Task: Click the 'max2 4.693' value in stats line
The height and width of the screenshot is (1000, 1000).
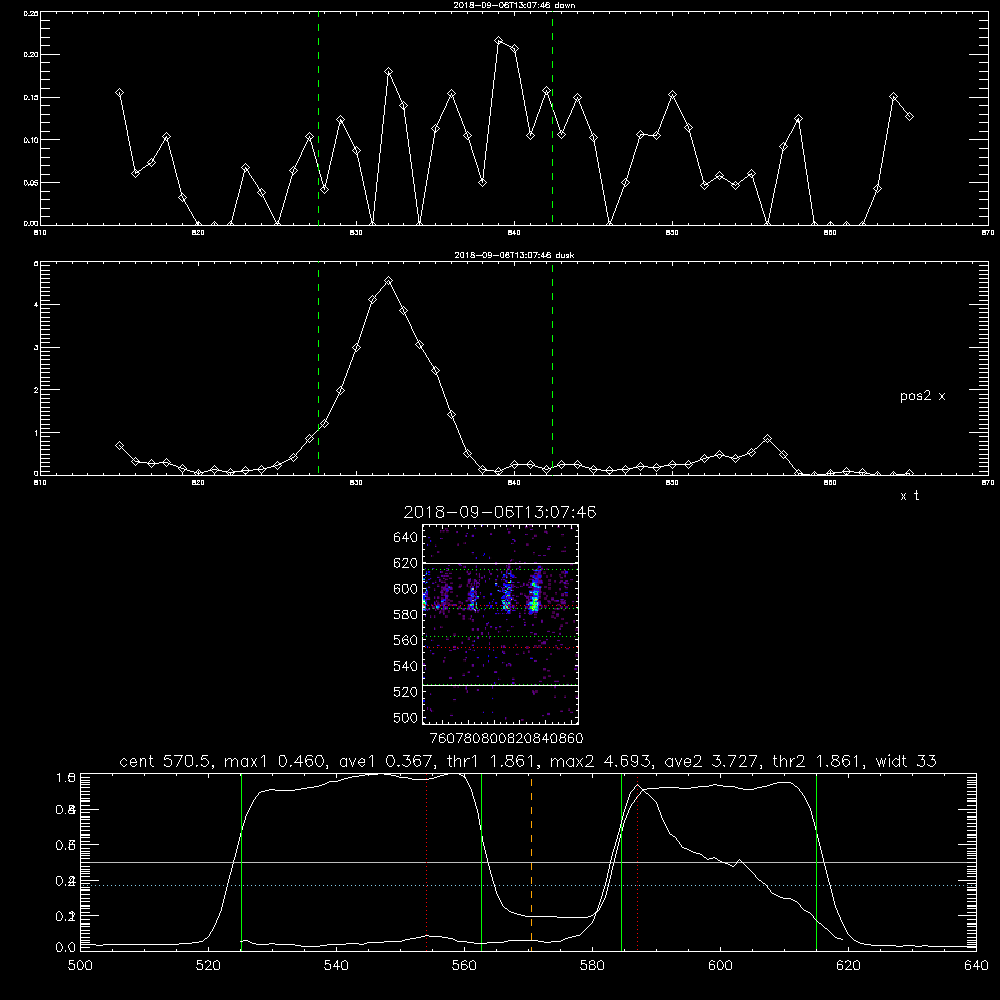Action: click(601, 761)
